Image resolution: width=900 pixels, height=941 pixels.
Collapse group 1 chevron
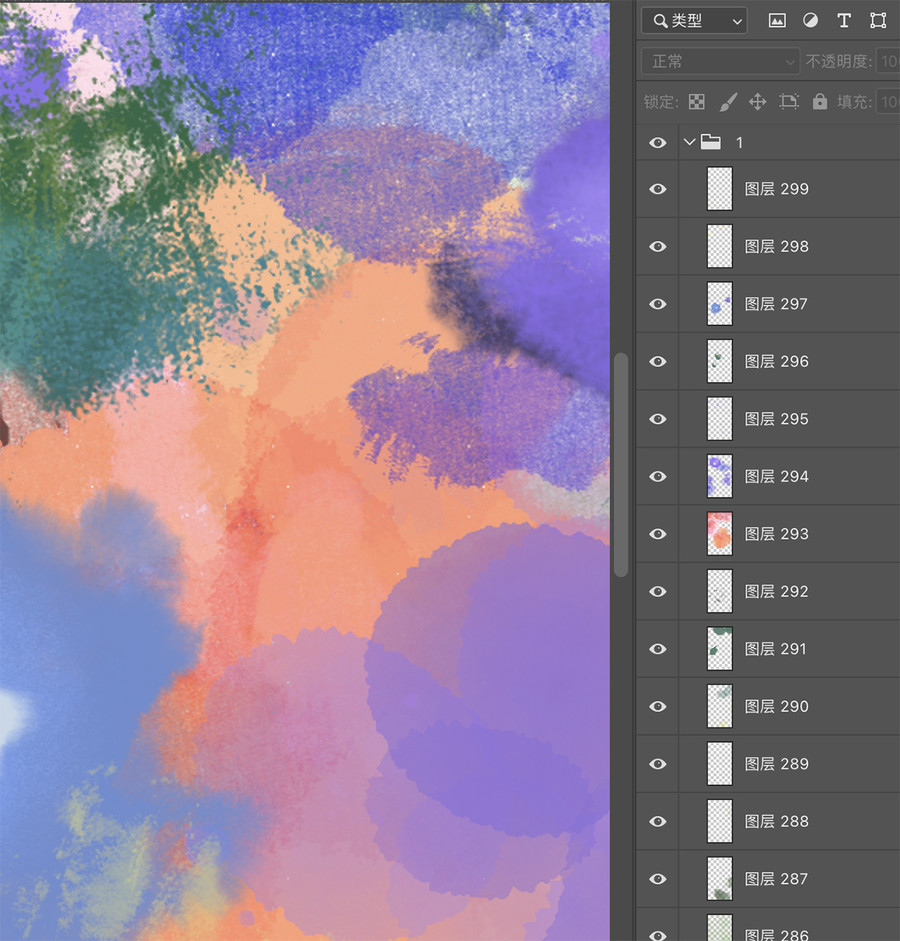tap(689, 142)
